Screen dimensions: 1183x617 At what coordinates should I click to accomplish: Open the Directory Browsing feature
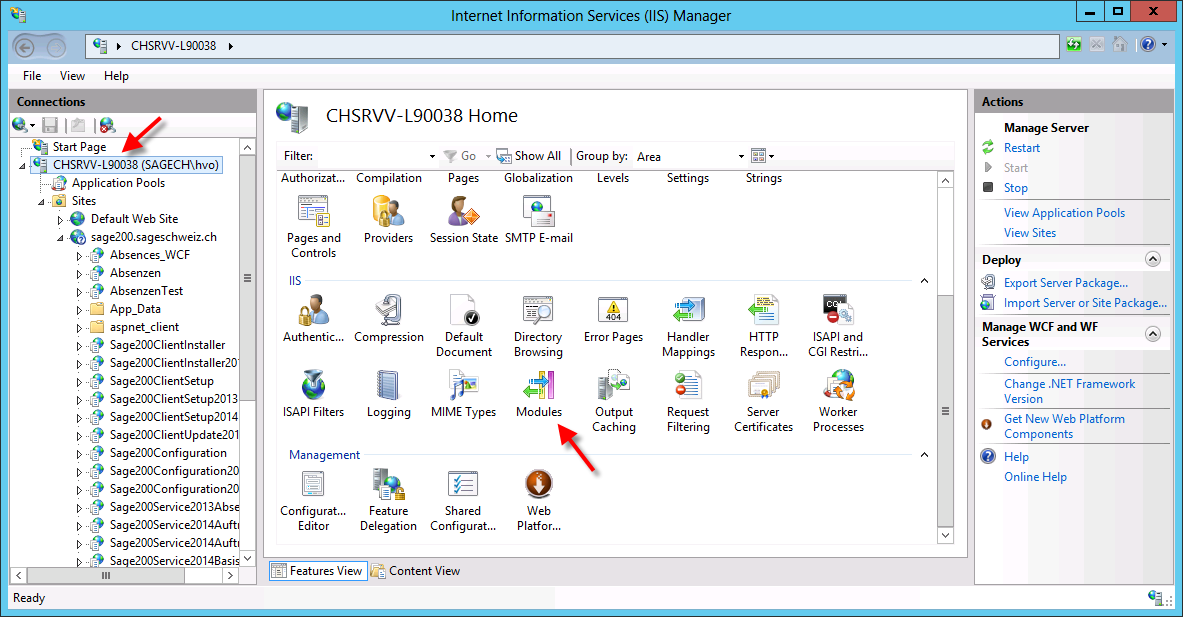[538, 326]
